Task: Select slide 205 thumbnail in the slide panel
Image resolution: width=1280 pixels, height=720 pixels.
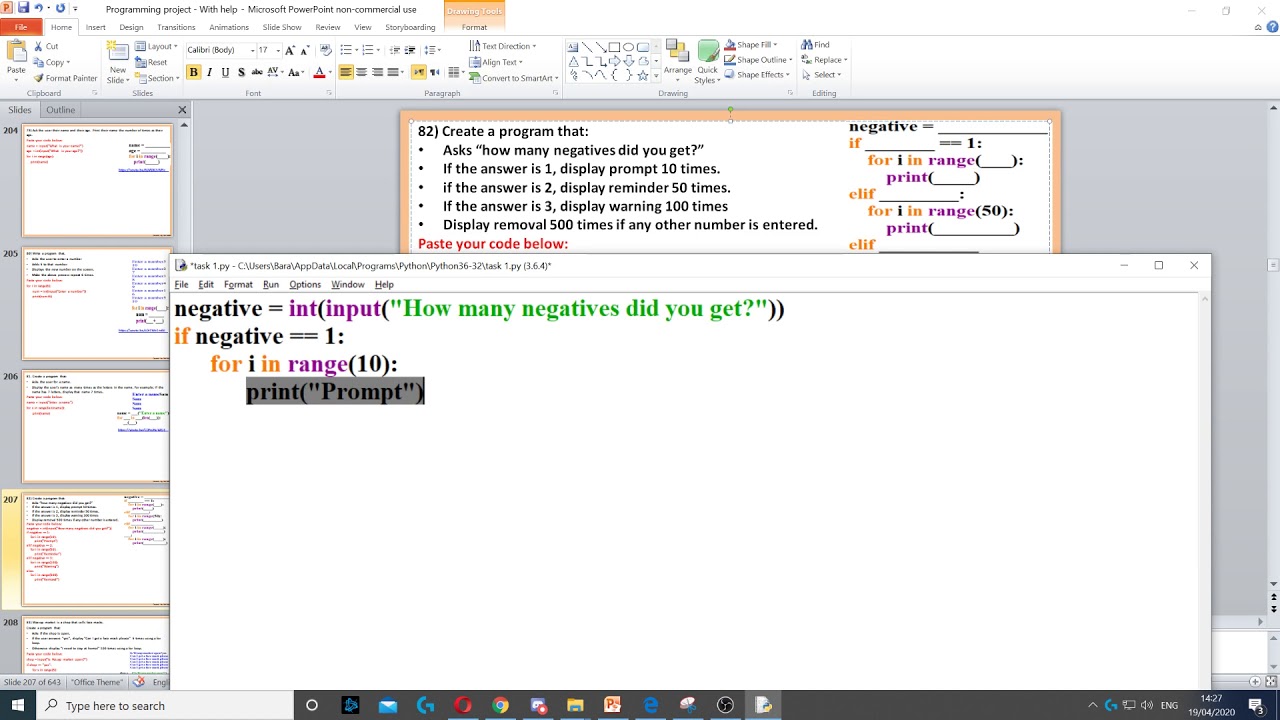Action: [97, 304]
